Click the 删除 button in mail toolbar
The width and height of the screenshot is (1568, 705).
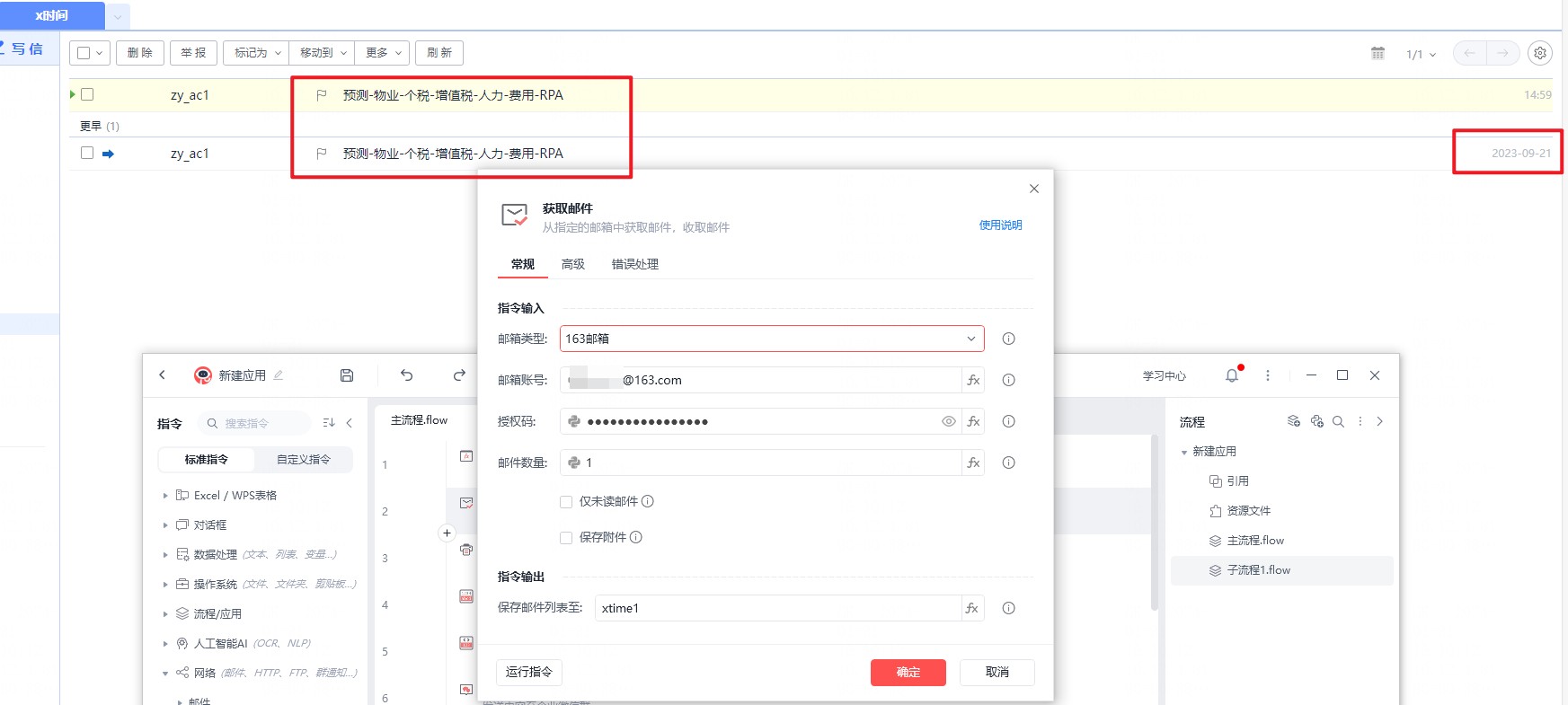140,53
